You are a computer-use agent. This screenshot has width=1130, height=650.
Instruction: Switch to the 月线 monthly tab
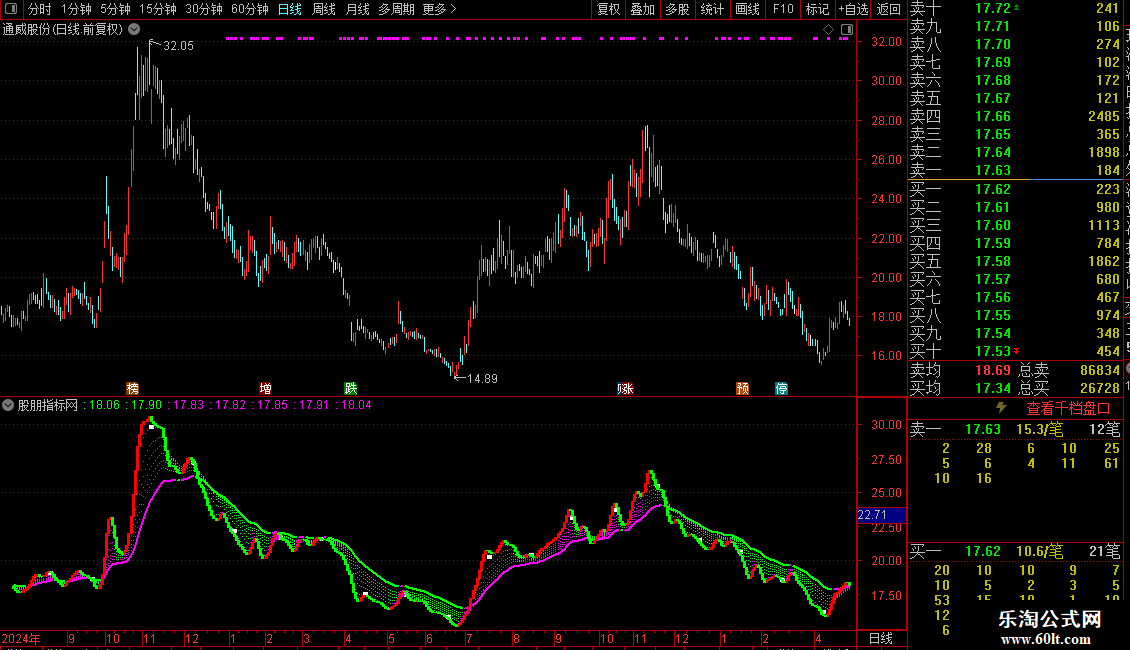(357, 9)
